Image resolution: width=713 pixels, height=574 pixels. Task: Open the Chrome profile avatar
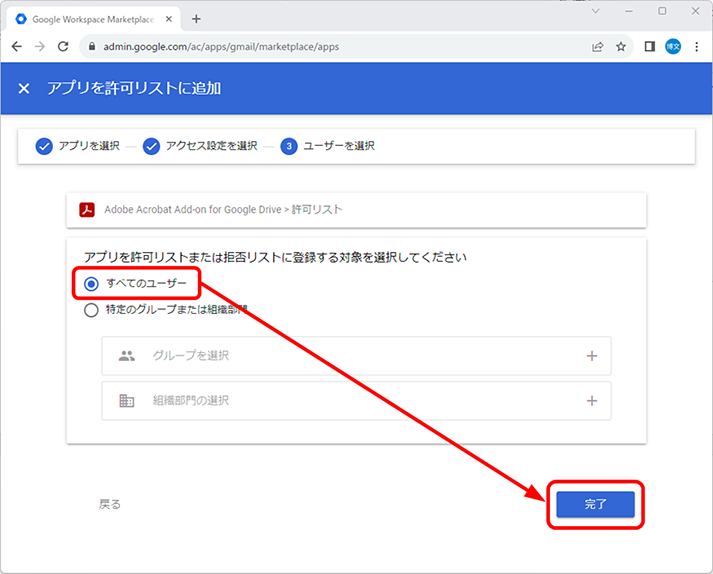coord(673,46)
